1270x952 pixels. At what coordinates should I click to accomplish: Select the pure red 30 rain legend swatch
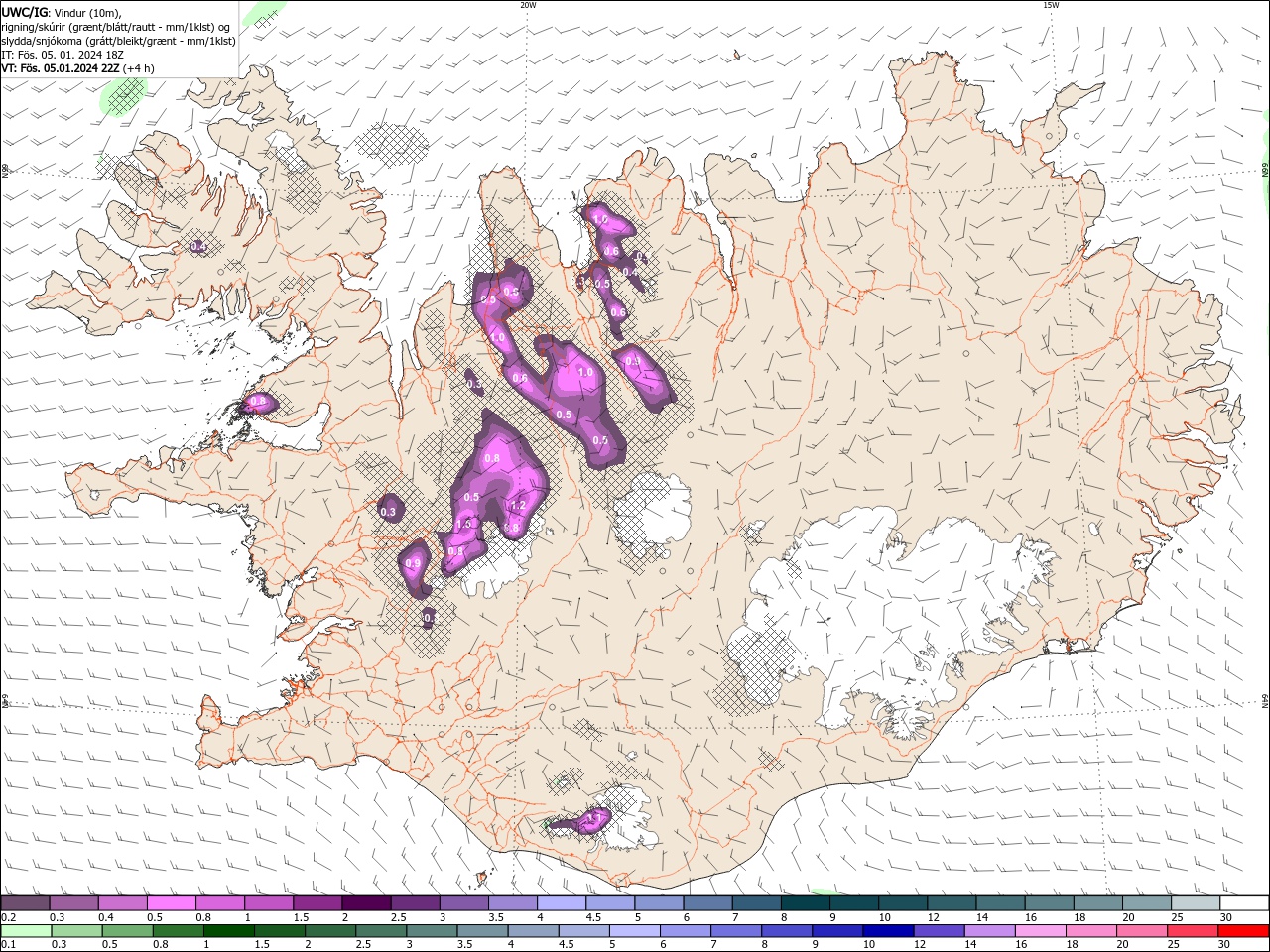(1242, 931)
